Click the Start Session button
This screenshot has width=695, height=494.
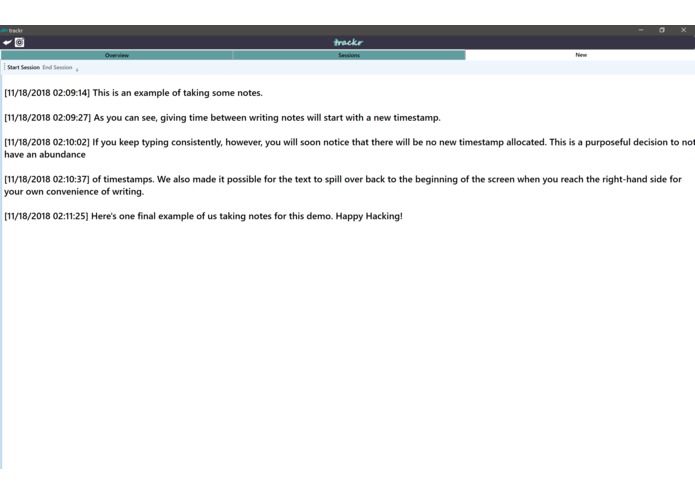pyautogui.click(x=23, y=67)
